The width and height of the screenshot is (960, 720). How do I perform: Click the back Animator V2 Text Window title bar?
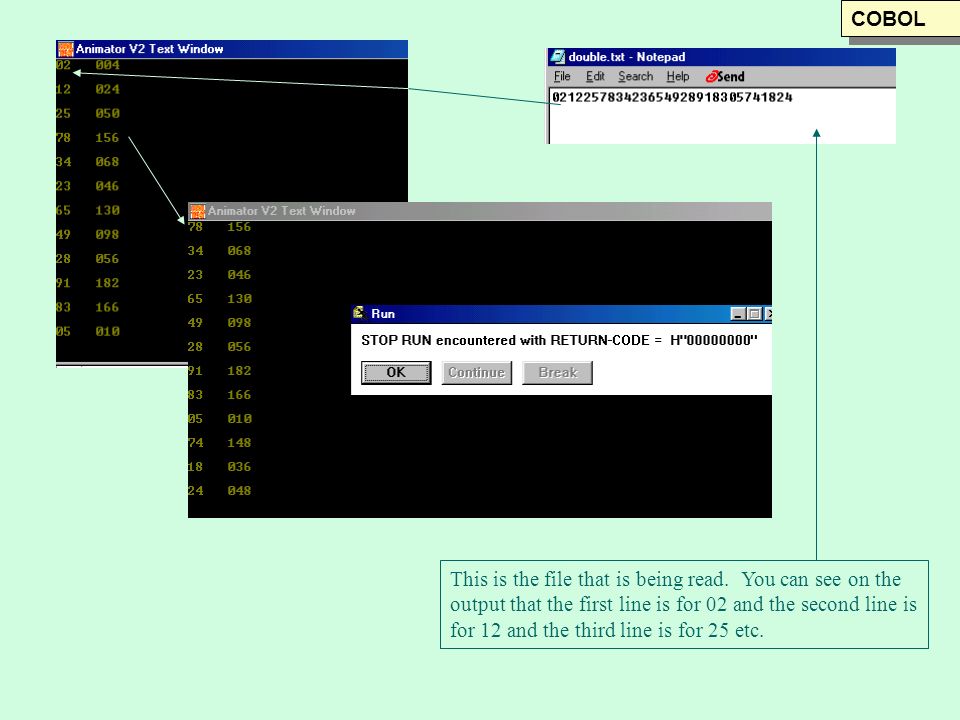tap(231, 49)
